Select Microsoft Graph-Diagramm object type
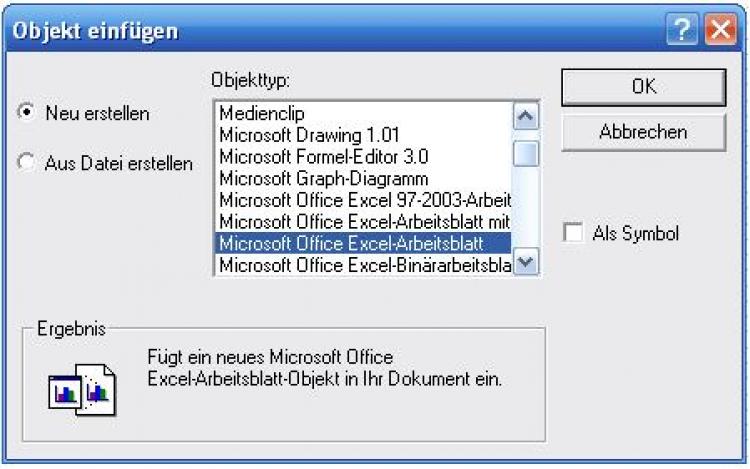Image resolution: width=750 pixels, height=469 pixels. pos(319,178)
